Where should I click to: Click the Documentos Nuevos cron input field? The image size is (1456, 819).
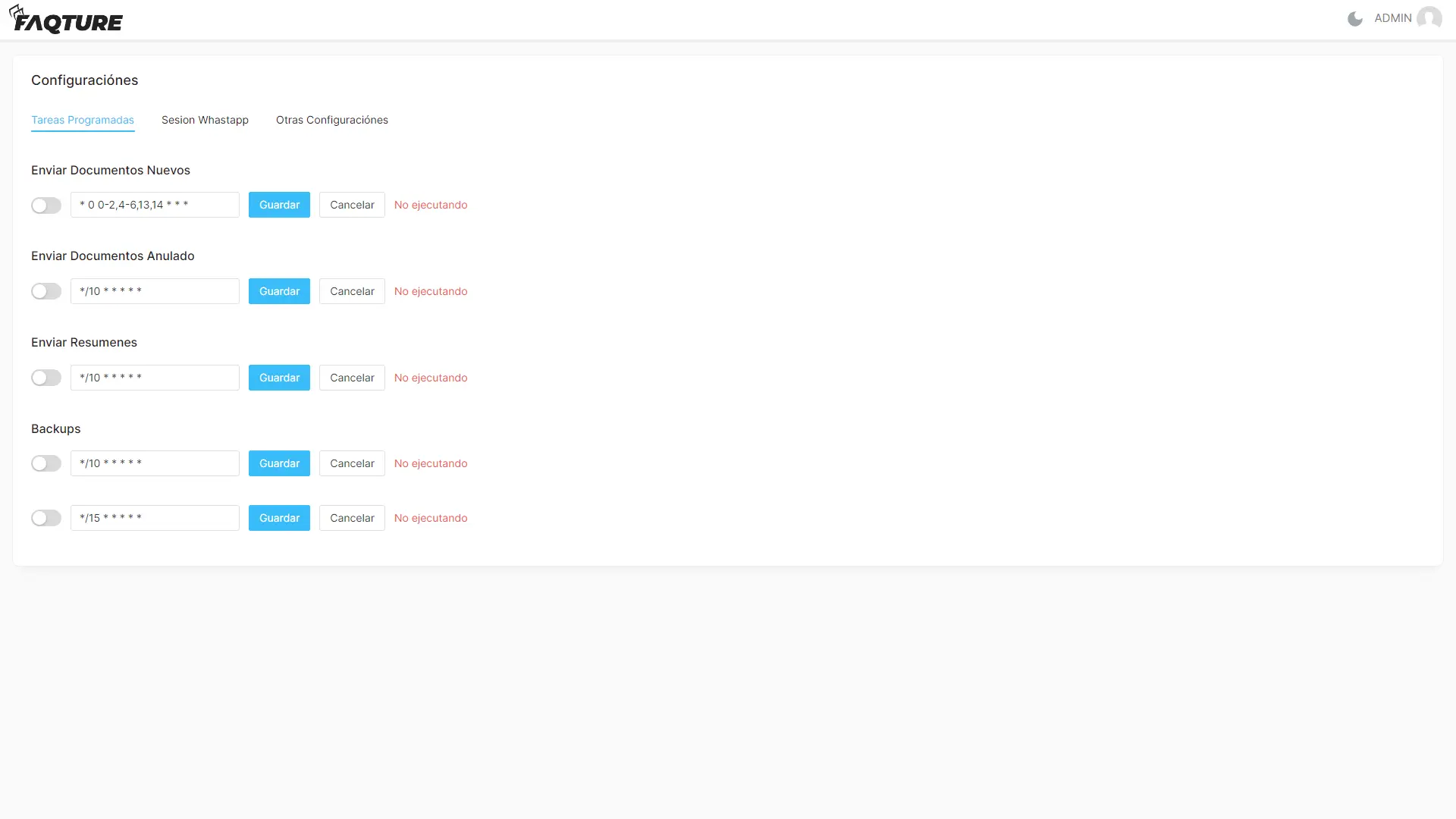tap(155, 205)
